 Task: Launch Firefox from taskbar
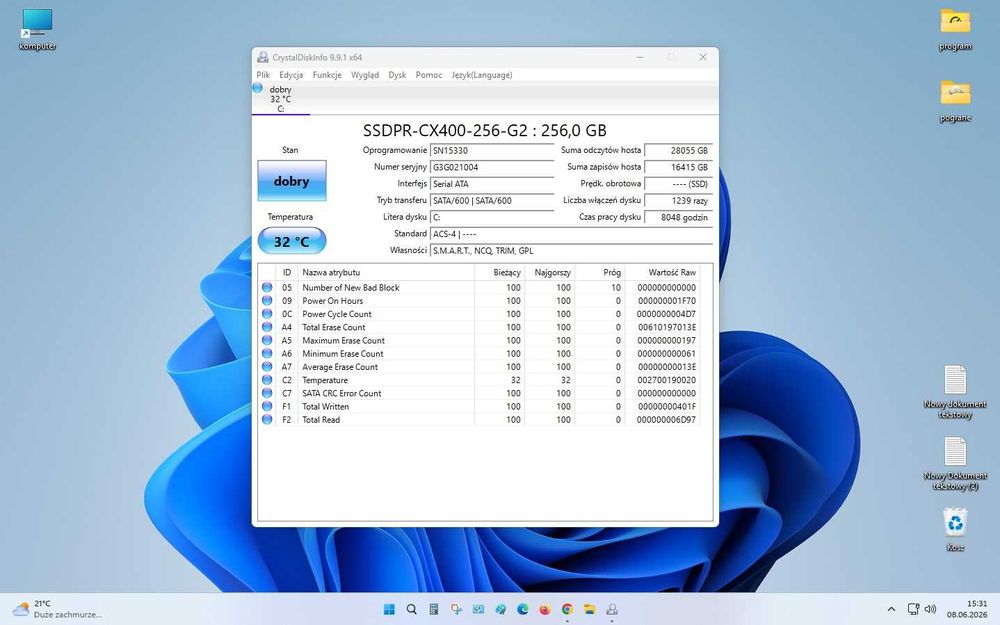[545, 609]
